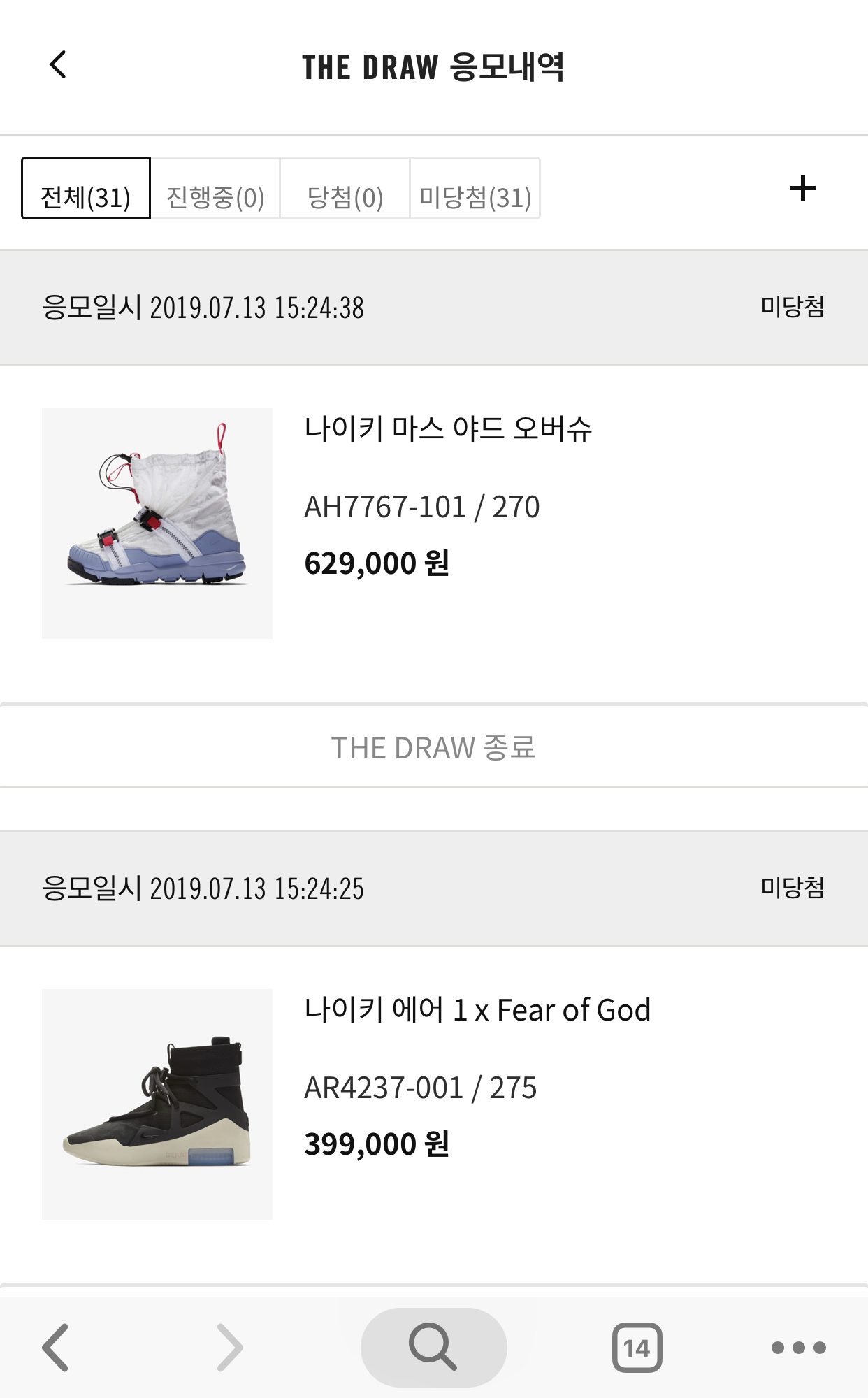Open 나이키 에어 1 x Fear of God title
Viewport: 868px width, 1398px height.
(477, 1010)
